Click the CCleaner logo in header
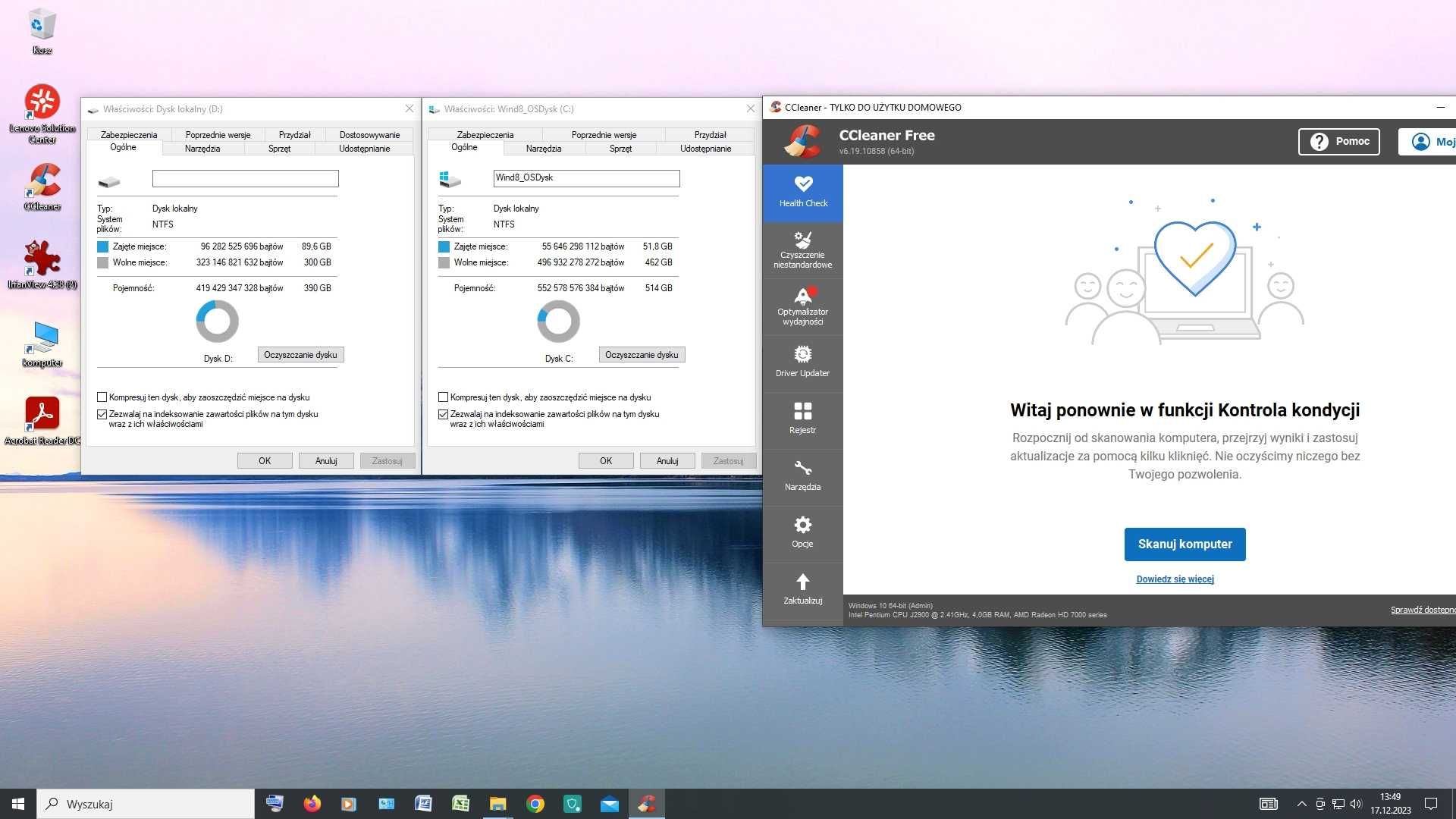The image size is (1456, 819). [802, 141]
